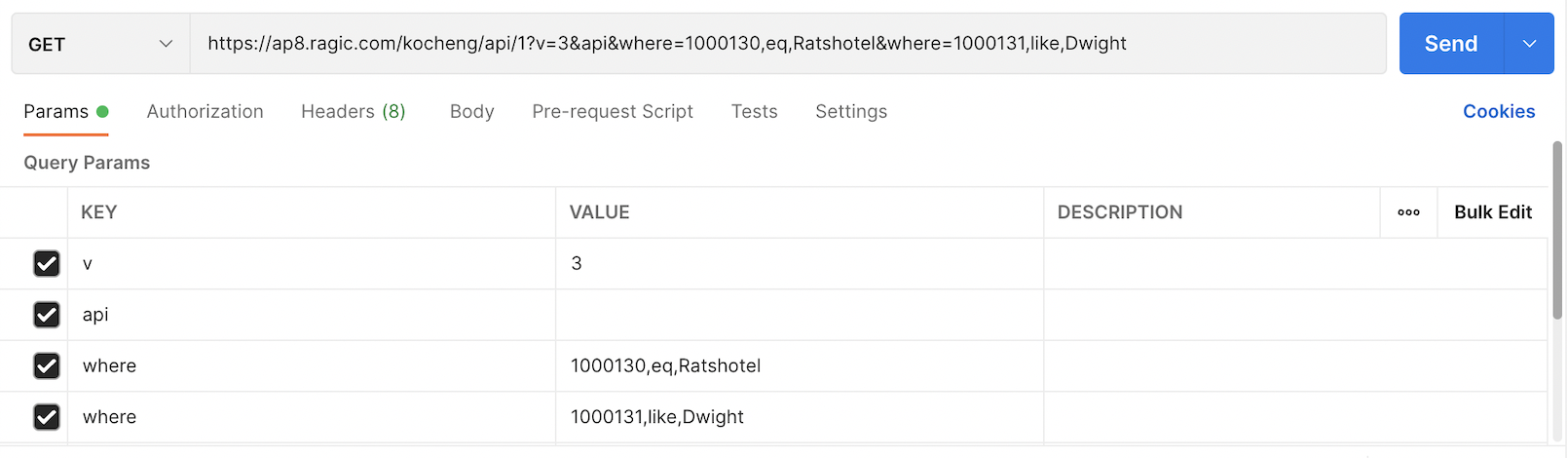Screen dimensions: 1568x458
Task: Go to the Tests tab
Action: (x=754, y=112)
